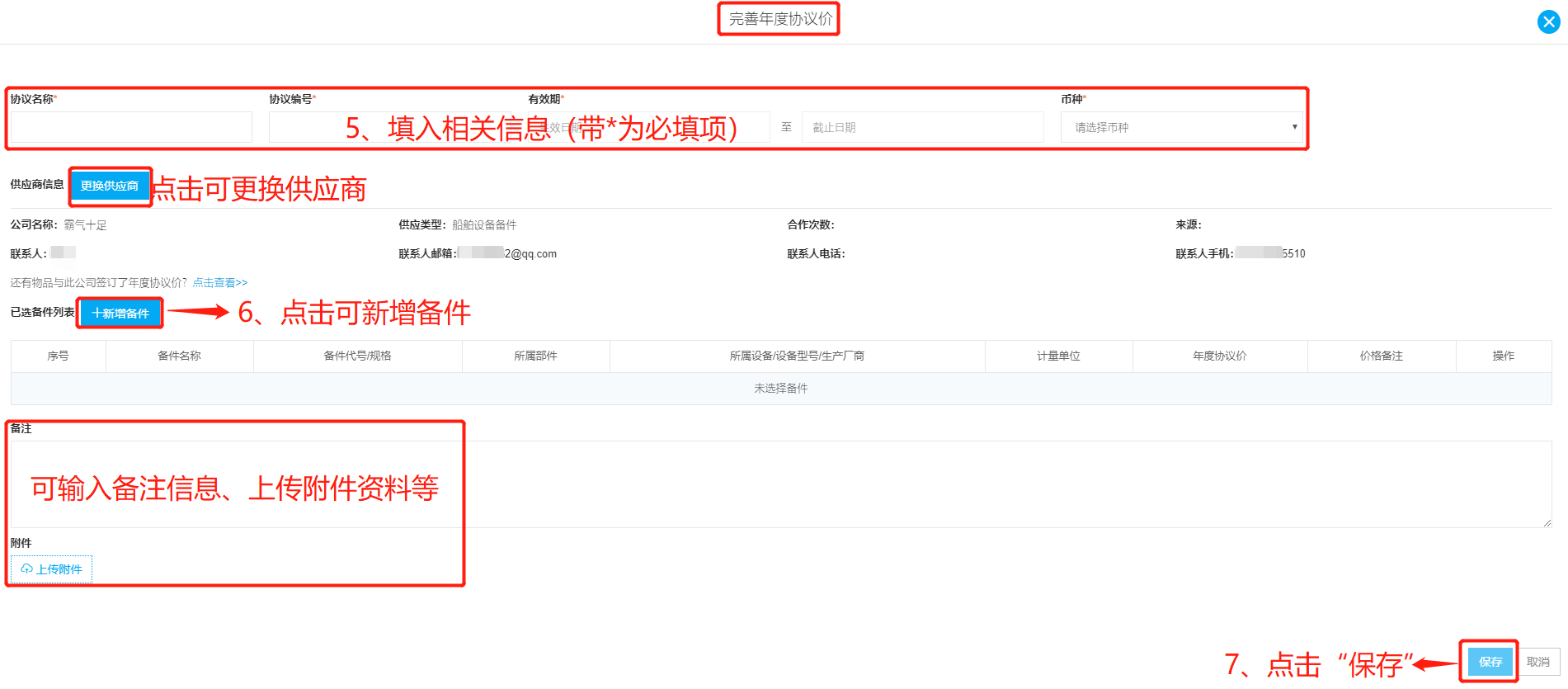Click the 序号 column header
Image resolution: width=1568 pixels, height=689 pixels.
58,356
